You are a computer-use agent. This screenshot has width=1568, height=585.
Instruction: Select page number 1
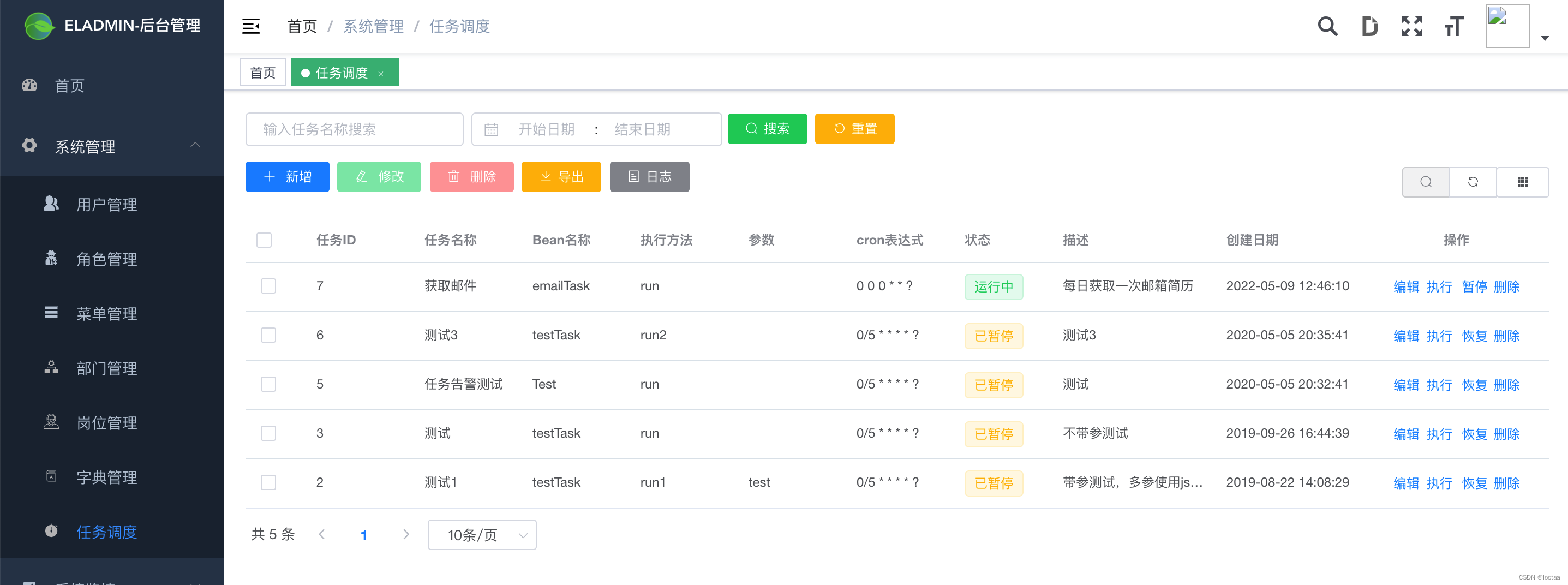pos(363,535)
